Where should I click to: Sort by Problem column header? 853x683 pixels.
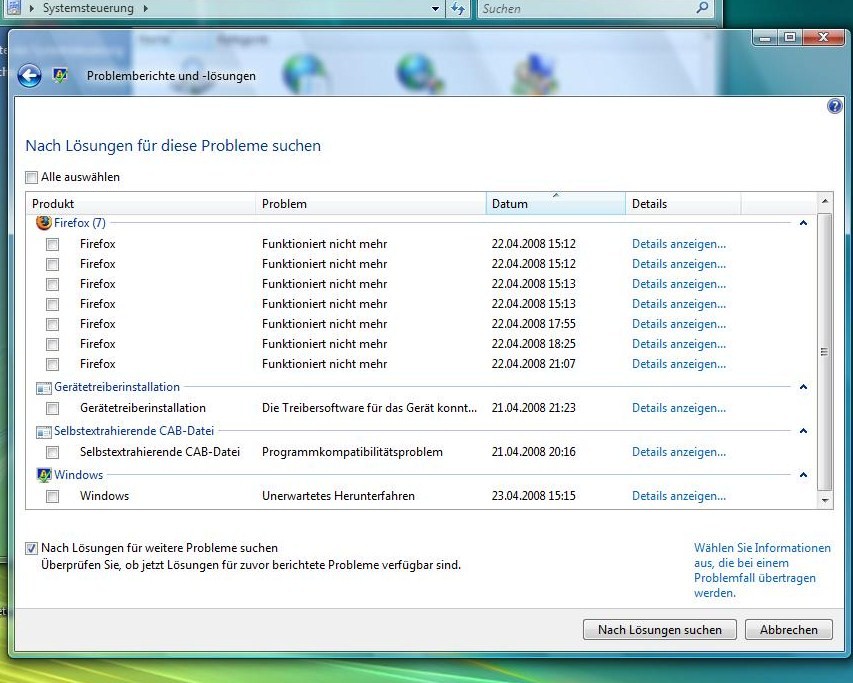(370, 204)
